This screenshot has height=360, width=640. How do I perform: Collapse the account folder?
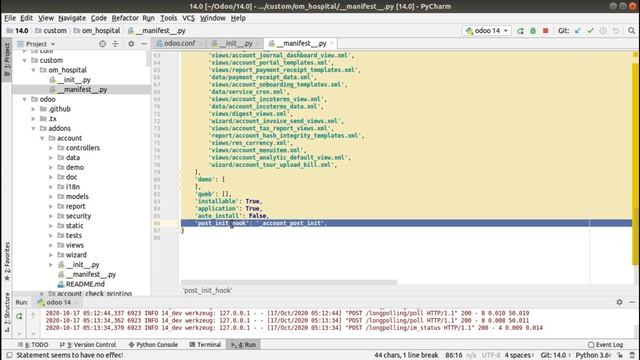[x=42, y=138]
